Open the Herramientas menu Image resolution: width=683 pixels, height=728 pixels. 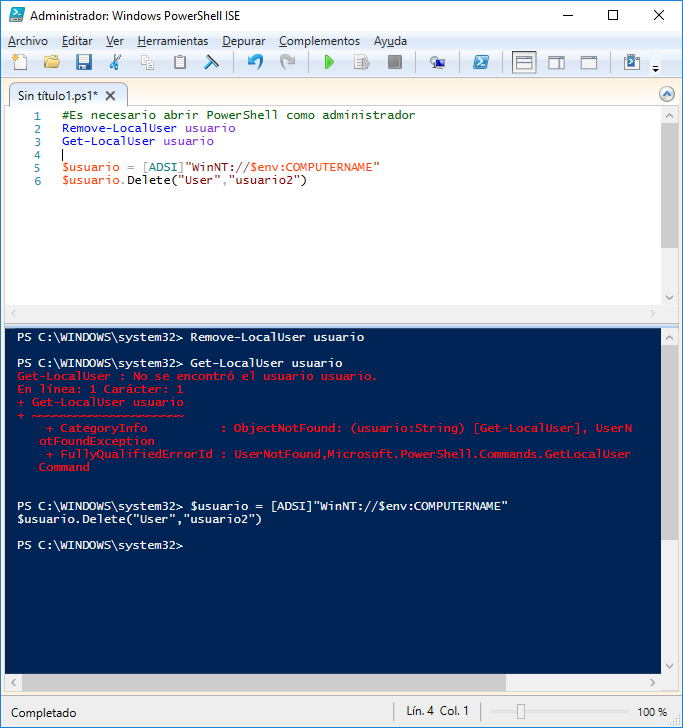point(173,41)
